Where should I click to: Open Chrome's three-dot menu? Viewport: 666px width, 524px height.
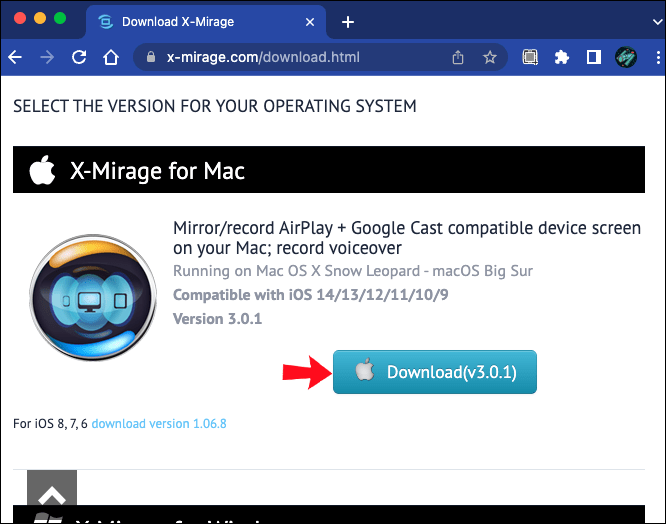(x=658, y=57)
